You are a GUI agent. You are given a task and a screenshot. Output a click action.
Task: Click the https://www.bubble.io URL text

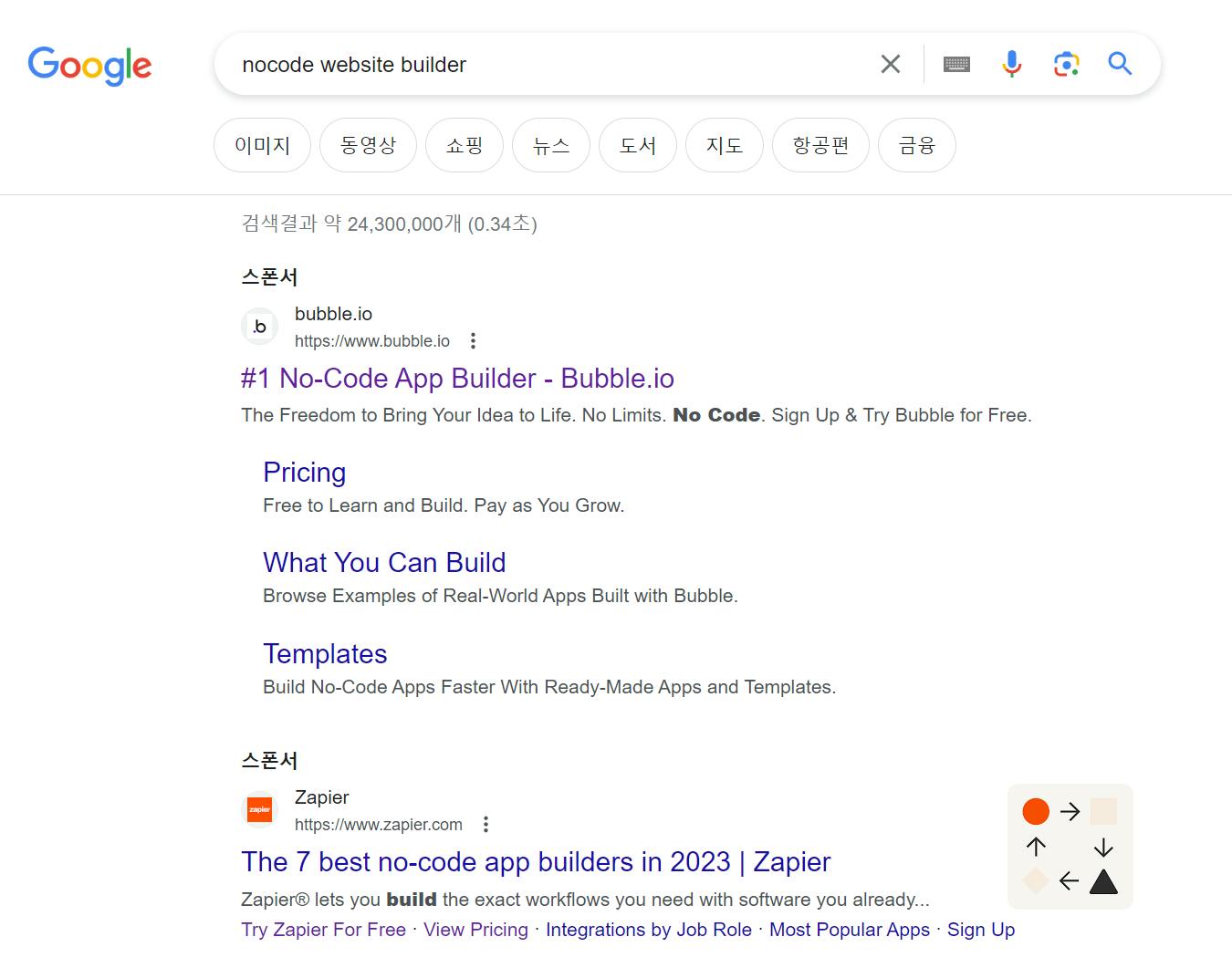(x=372, y=341)
